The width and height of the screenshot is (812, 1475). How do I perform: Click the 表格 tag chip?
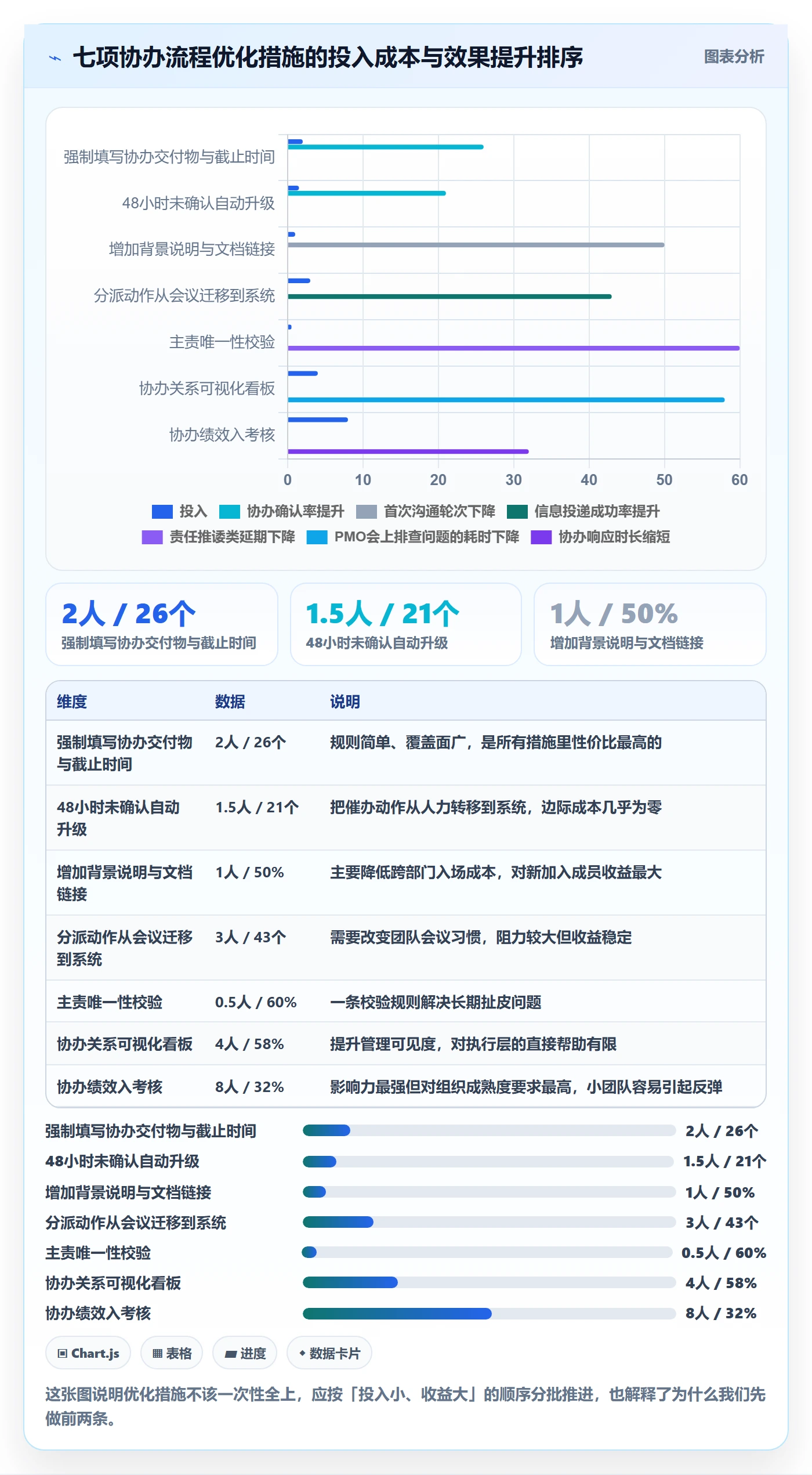pyautogui.click(x=172, y=1353)
